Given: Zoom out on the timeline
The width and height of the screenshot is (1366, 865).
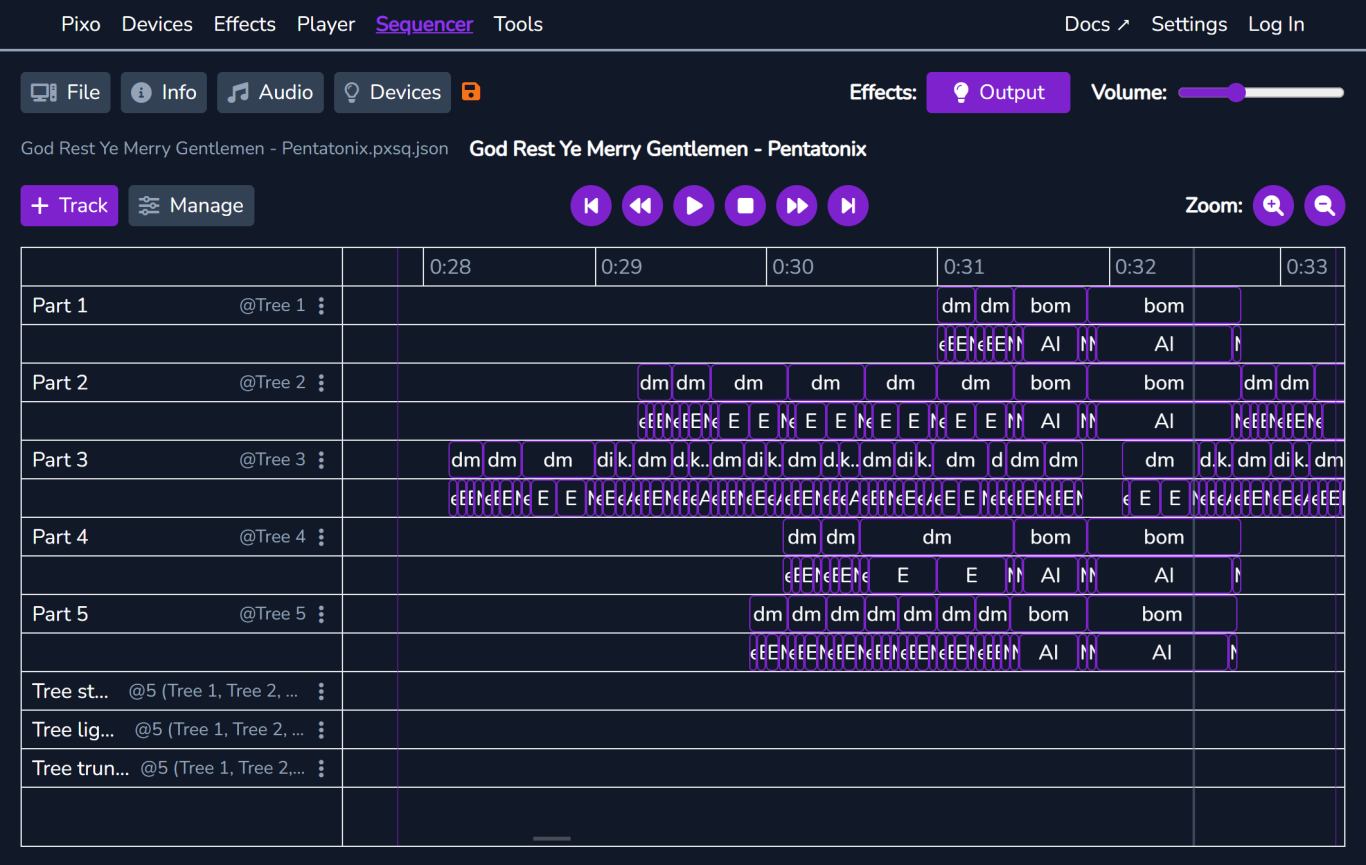Looking at the screenshot, I should coord(1324,205).
